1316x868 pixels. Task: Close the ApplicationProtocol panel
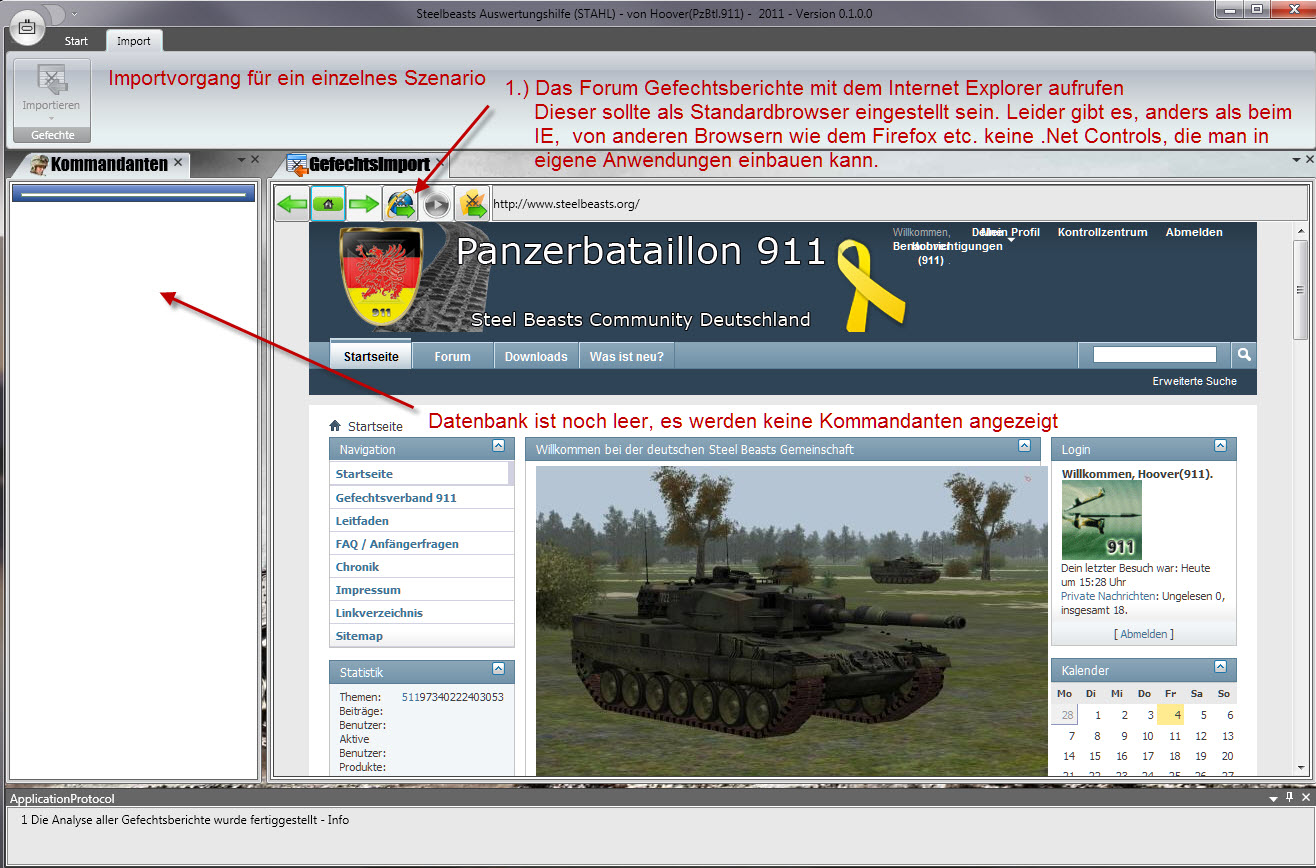[1306, 798]
